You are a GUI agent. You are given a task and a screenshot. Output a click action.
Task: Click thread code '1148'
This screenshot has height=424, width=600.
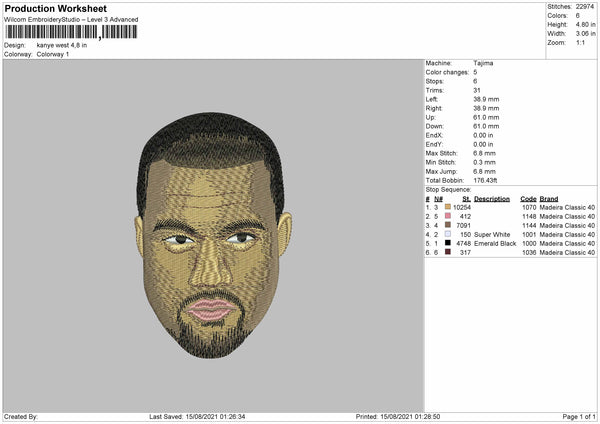tap(529, 217)
